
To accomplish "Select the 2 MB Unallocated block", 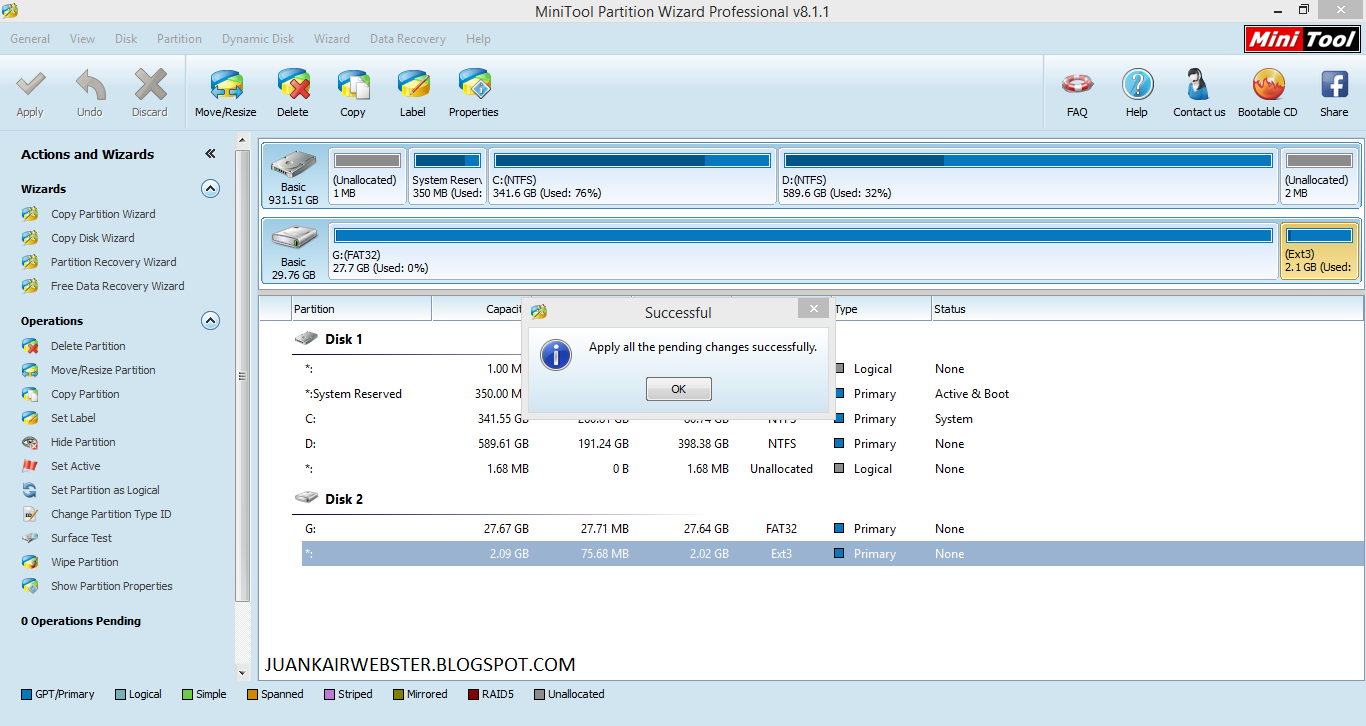I will click(1320, 176).
